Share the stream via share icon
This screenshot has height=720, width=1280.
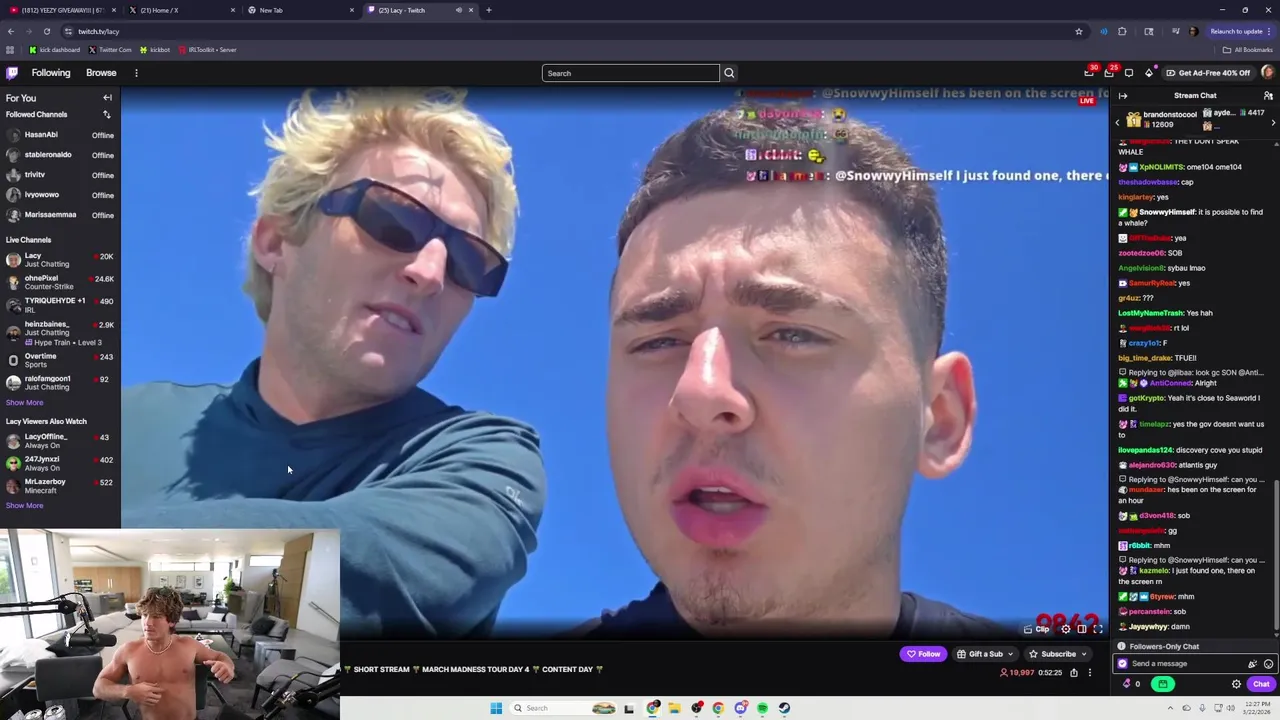pyautogui.click(x=1074, y=672)
